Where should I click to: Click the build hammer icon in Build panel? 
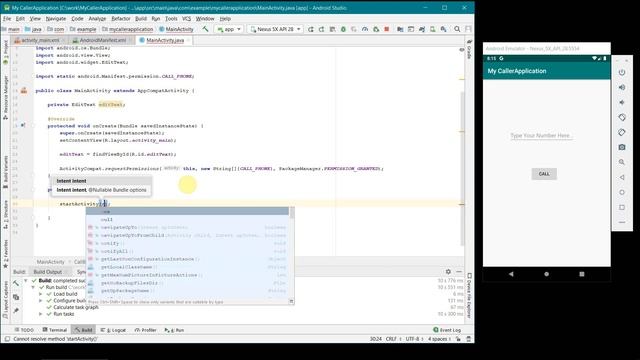coord(16,283)
